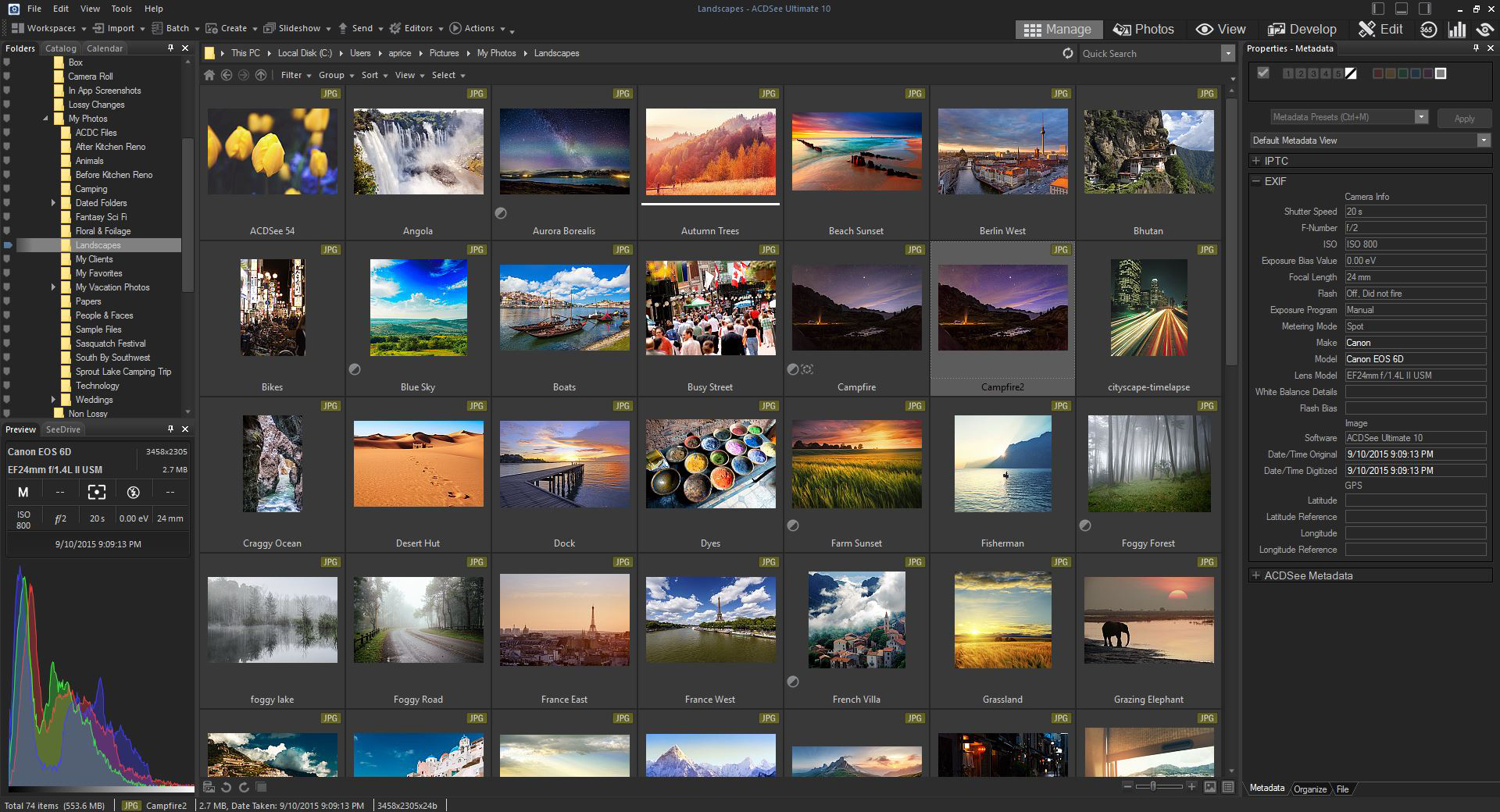Toggle the tagged checkbox in Properties
Screen dimensions: 1500x812
coord(1263,73)
